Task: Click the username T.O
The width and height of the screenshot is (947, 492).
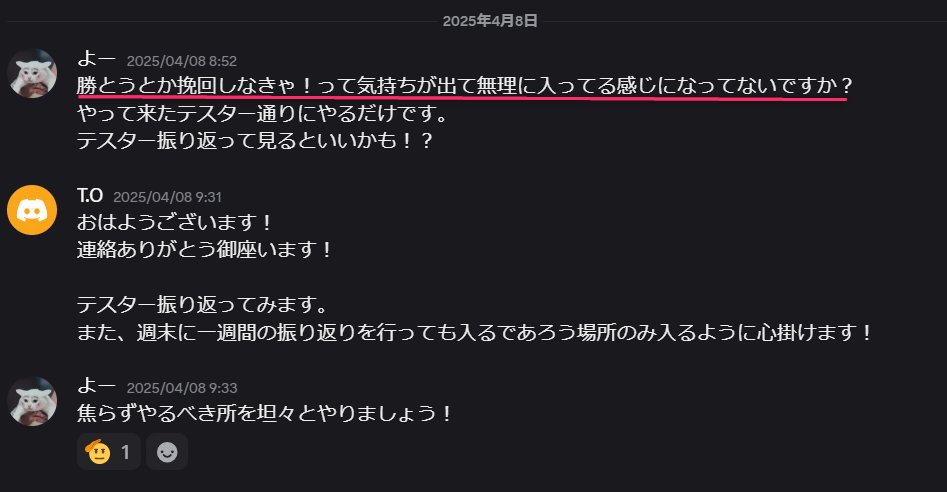Action: pyautogui.click(x=90, y=196)
